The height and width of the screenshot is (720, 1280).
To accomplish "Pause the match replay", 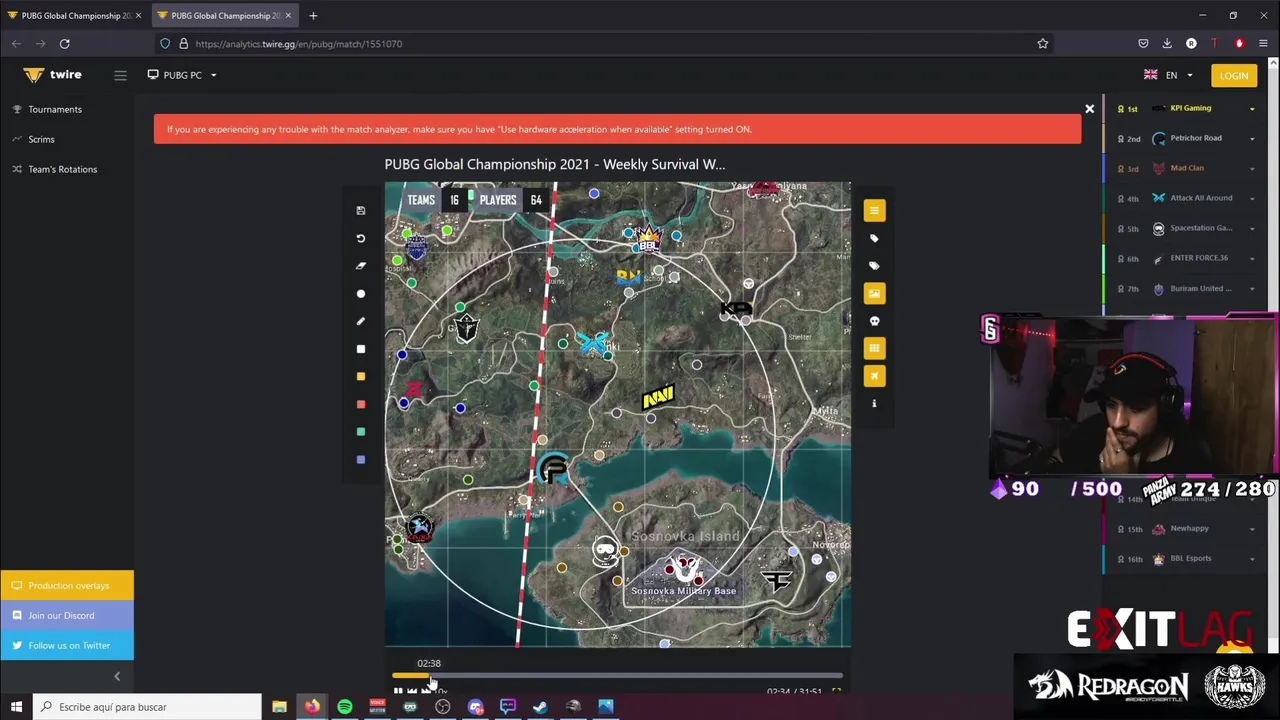I will 398,691.
